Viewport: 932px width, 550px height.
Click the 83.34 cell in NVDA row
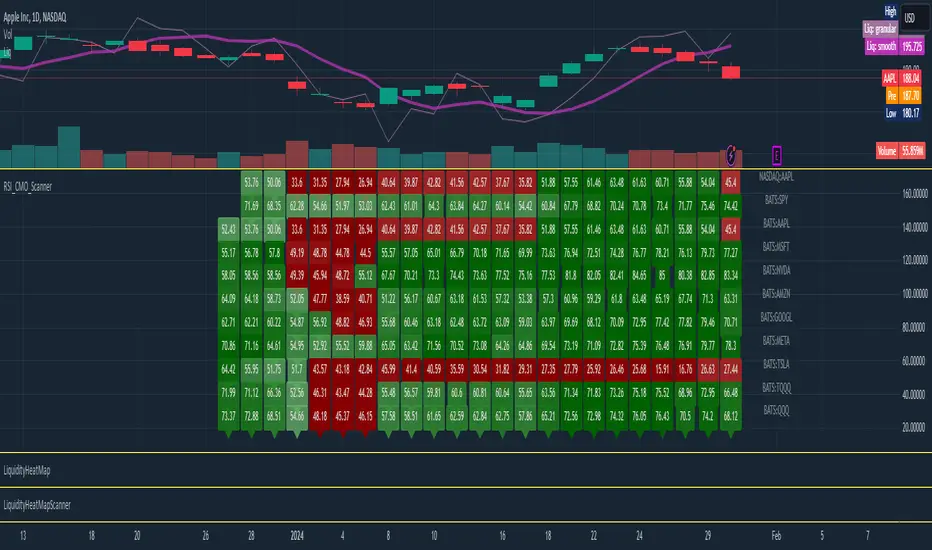731,275
